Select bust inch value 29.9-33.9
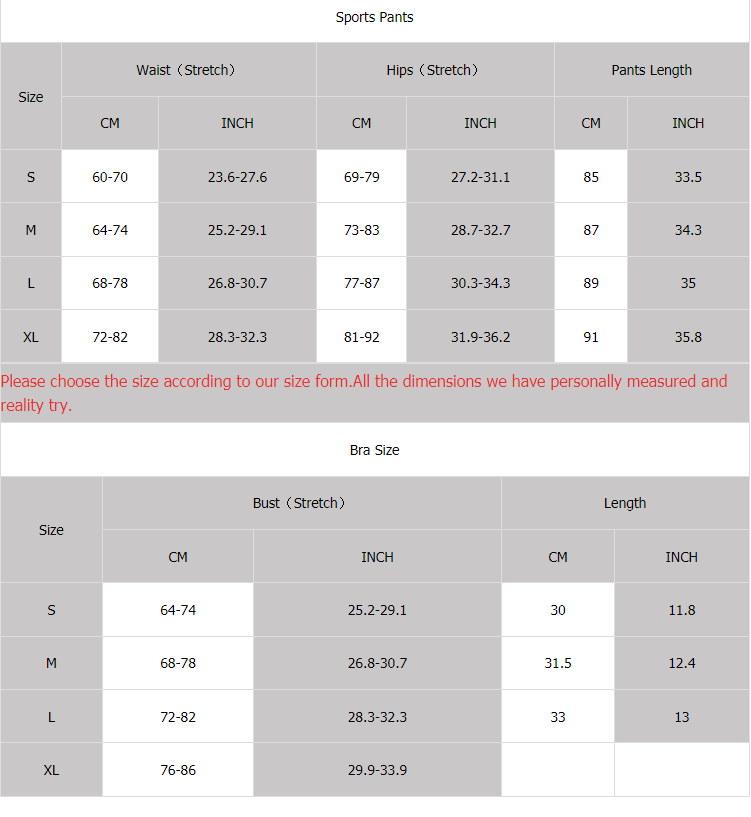The width and height of the screenshot is (751, 817). click(377, 770)
